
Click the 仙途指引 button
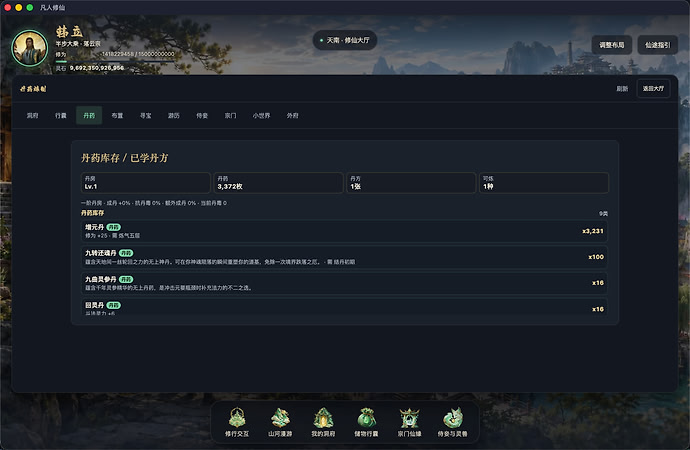[x=657, y=45]
